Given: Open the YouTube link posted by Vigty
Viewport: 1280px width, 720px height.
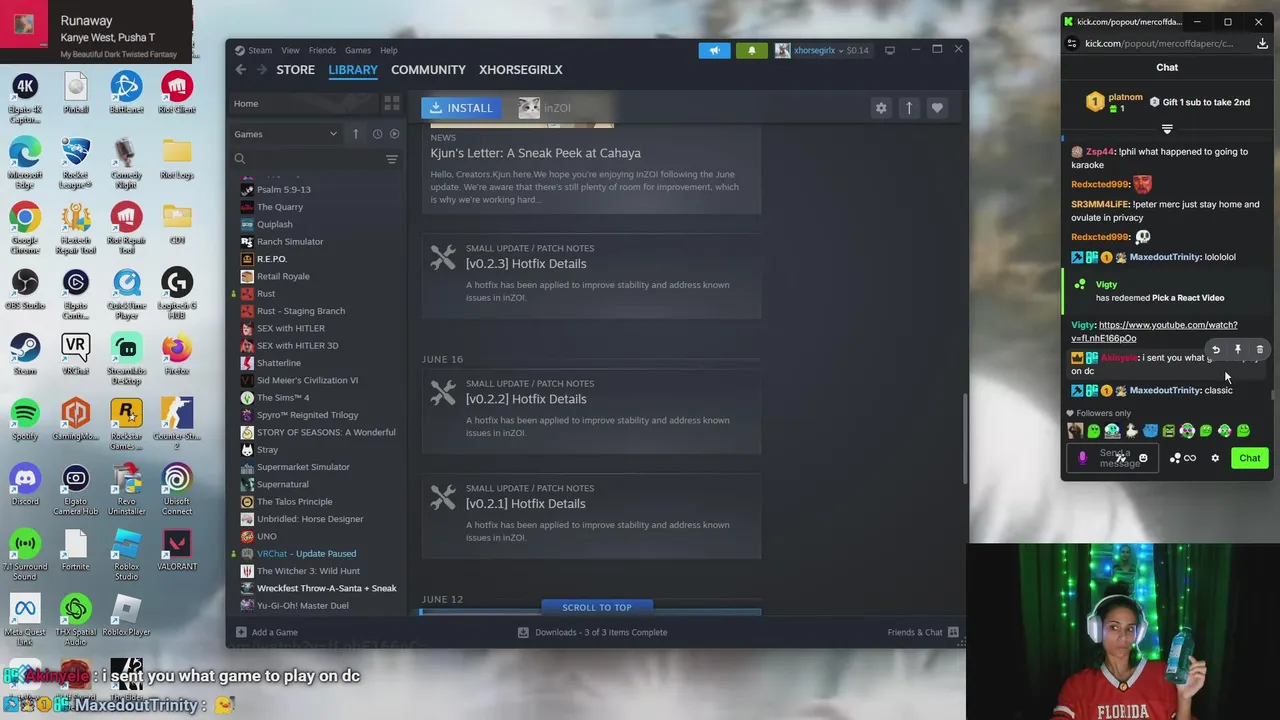Looking at the screenshot, I should (1154, 331).
